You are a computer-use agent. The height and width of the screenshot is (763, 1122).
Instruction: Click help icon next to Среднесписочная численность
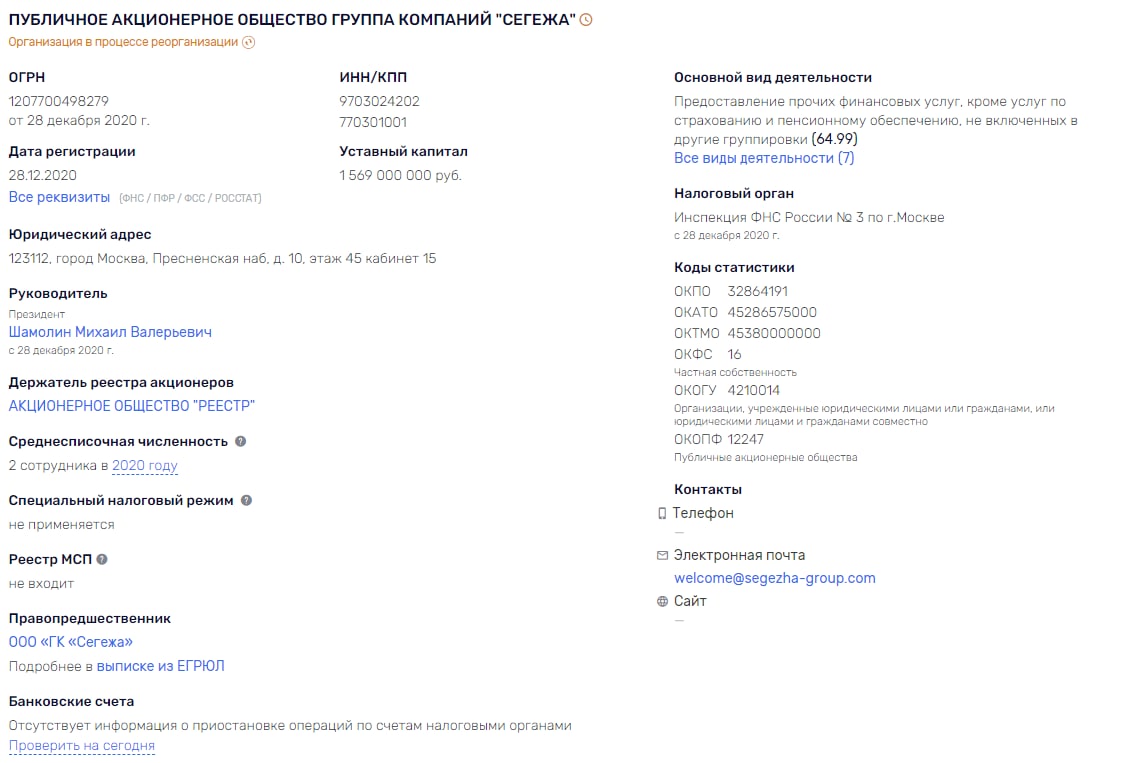[240, 442]
